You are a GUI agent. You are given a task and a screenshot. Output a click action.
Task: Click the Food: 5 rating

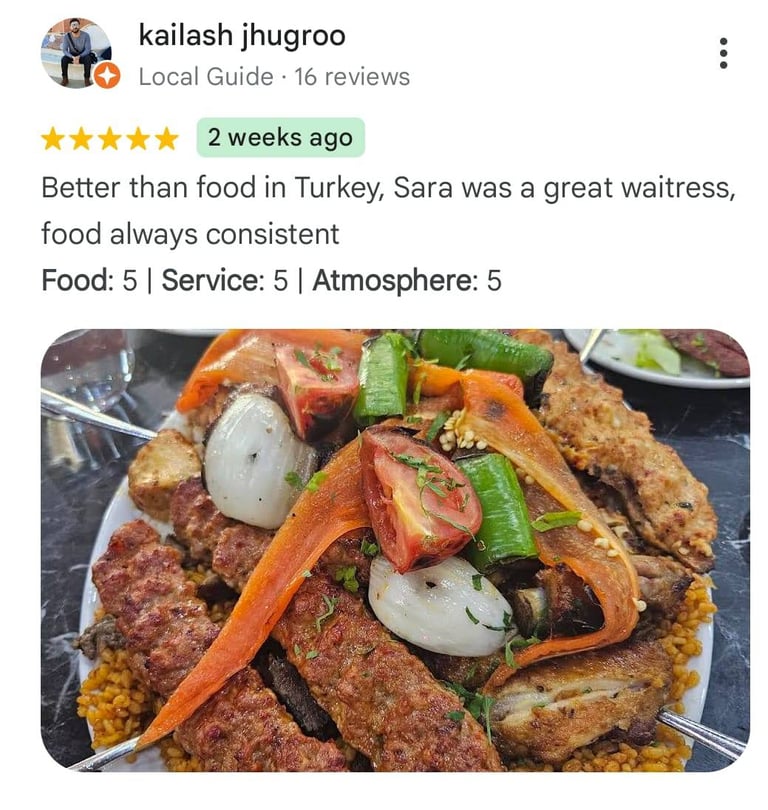pyautogui.click(x=89, y=281)
